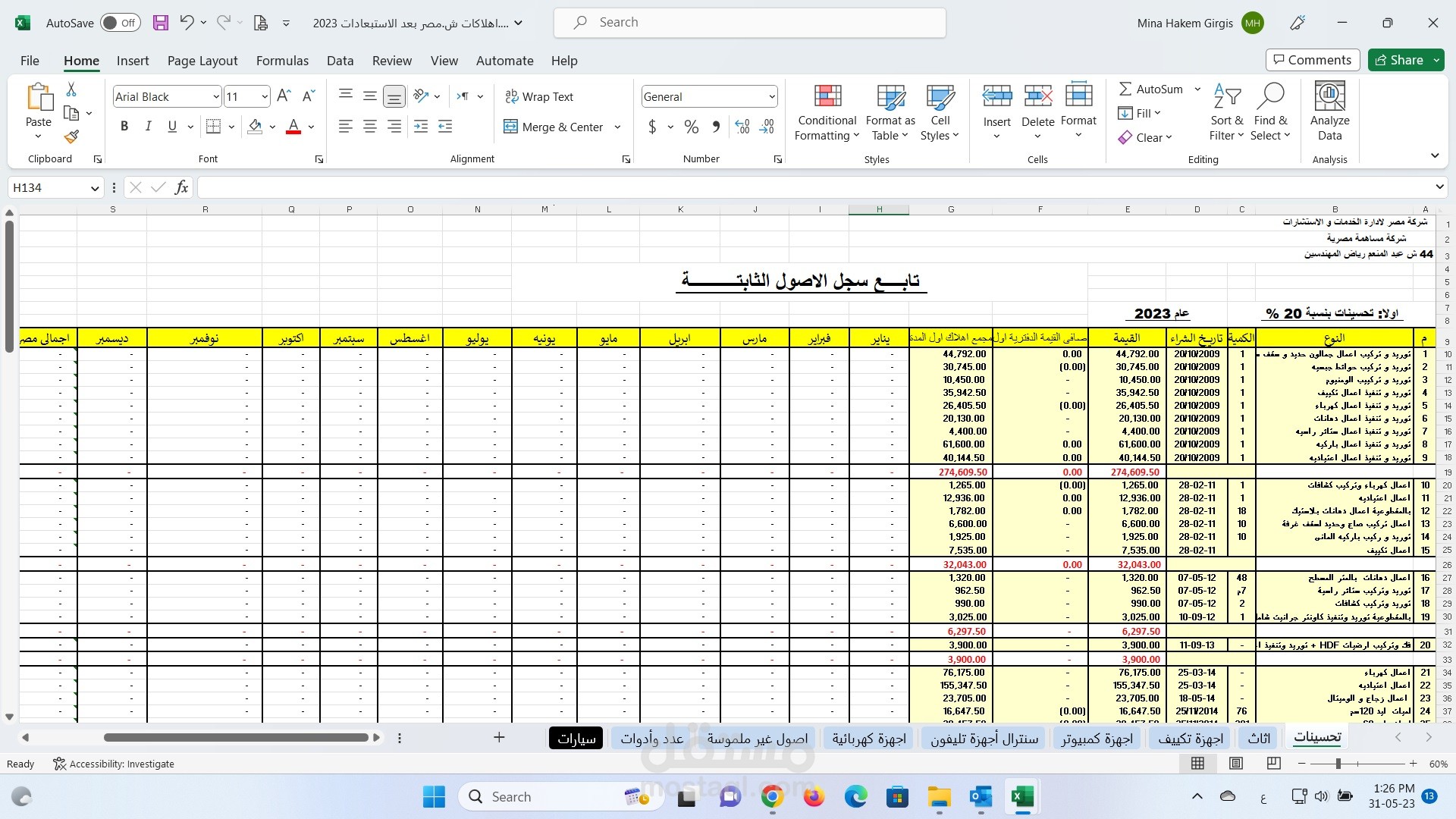Open the Borders icon in Font group
The height and width of the screenshot is (819, 1456).
(x=214, y=127)
